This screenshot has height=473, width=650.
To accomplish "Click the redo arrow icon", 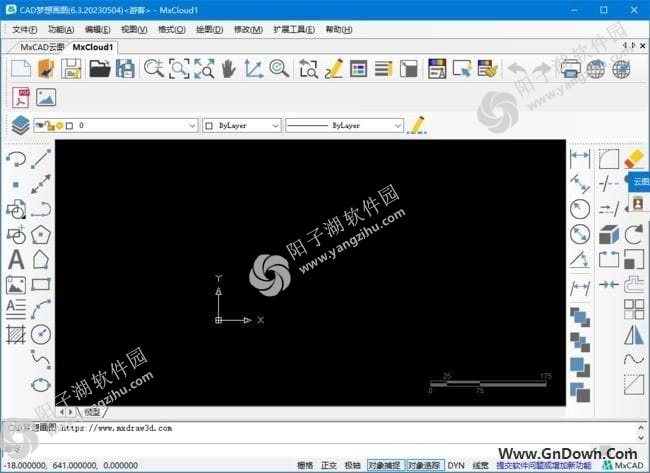I will click(541, 68).
